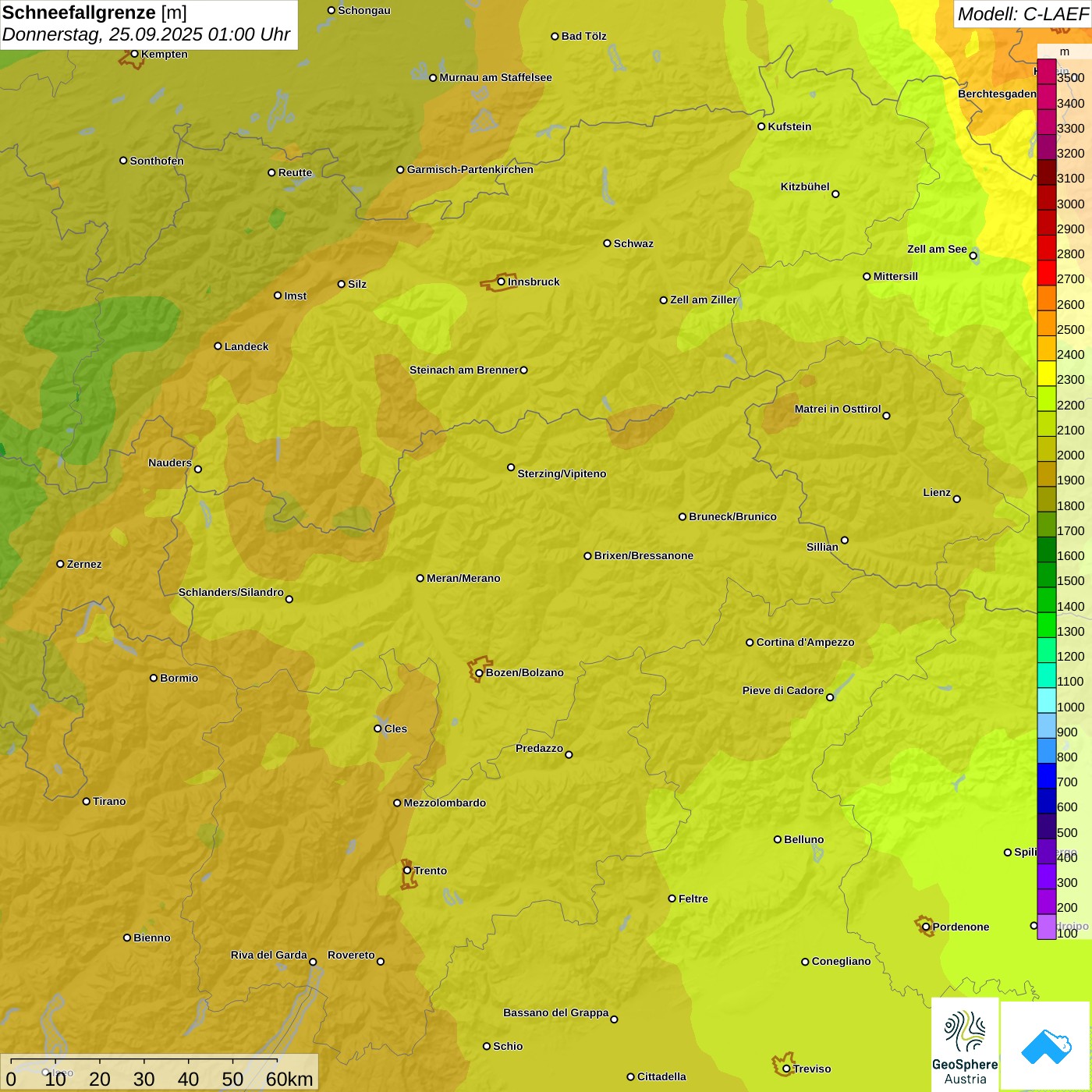Click the 100 m violet legend swatch
The width and height of the screenshot is (1092, 1092).
1047,927
